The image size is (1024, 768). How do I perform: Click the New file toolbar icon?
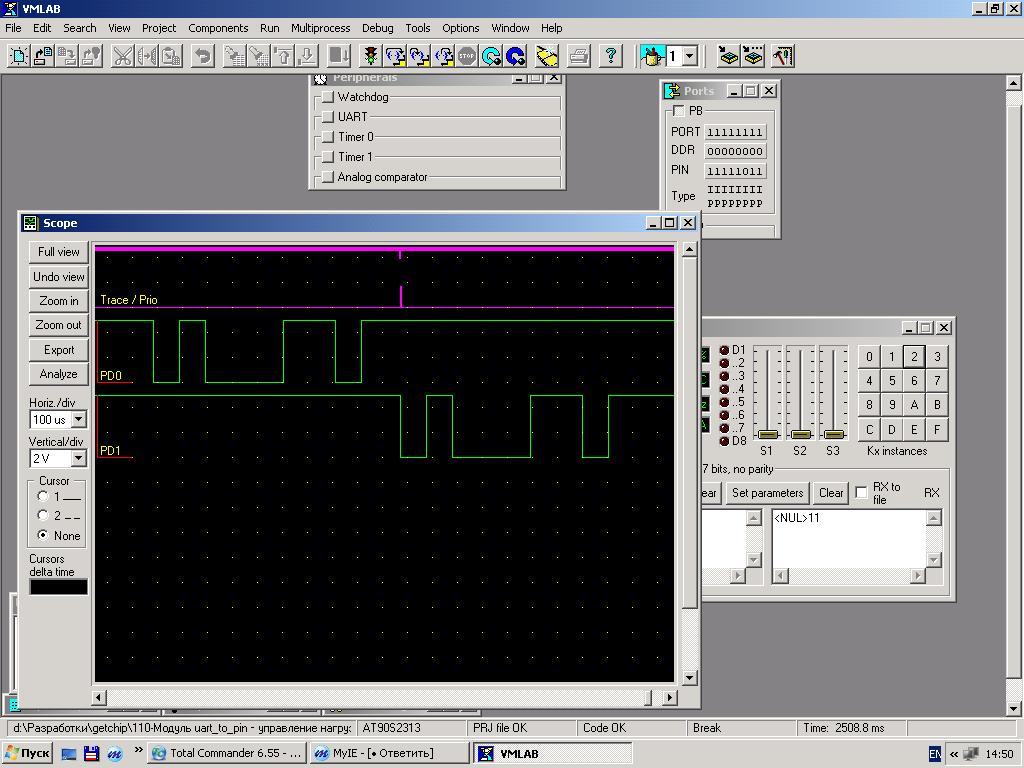pos(18,56)
